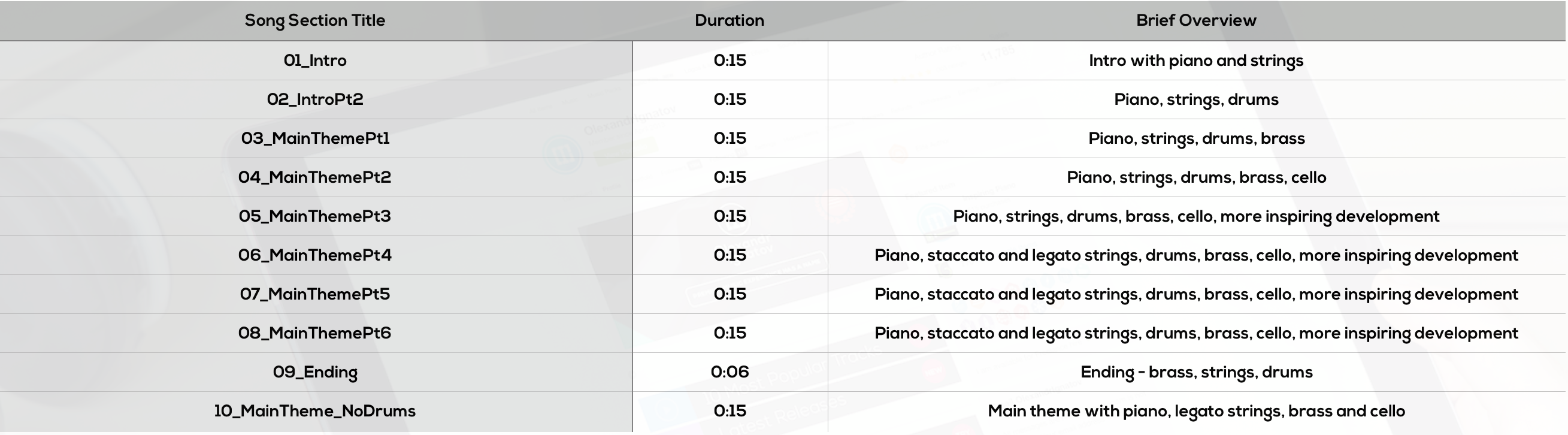Screen dimensions: 1568x435
Task: Select the 06_MainThemePt4 row title
Action: pos(314,255)
